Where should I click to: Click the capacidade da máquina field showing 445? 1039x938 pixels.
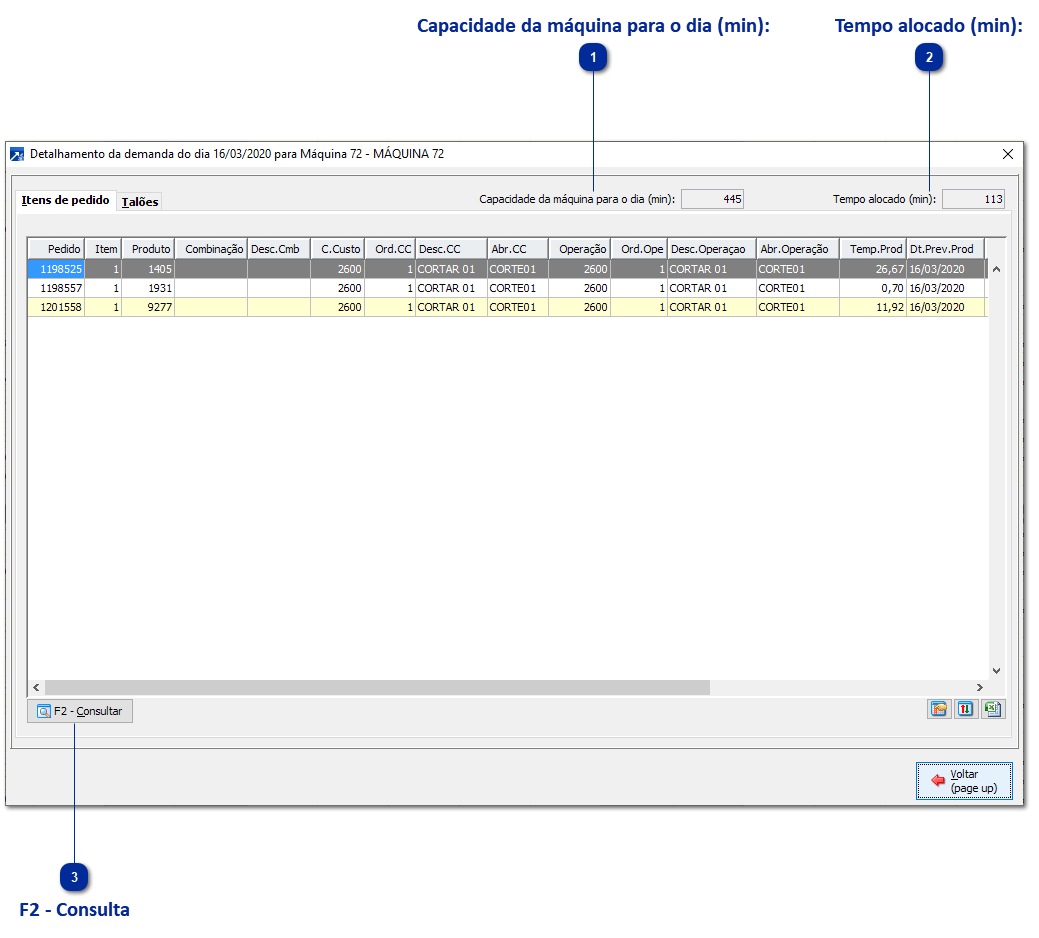pyautogui.click(x=712, y=199)
